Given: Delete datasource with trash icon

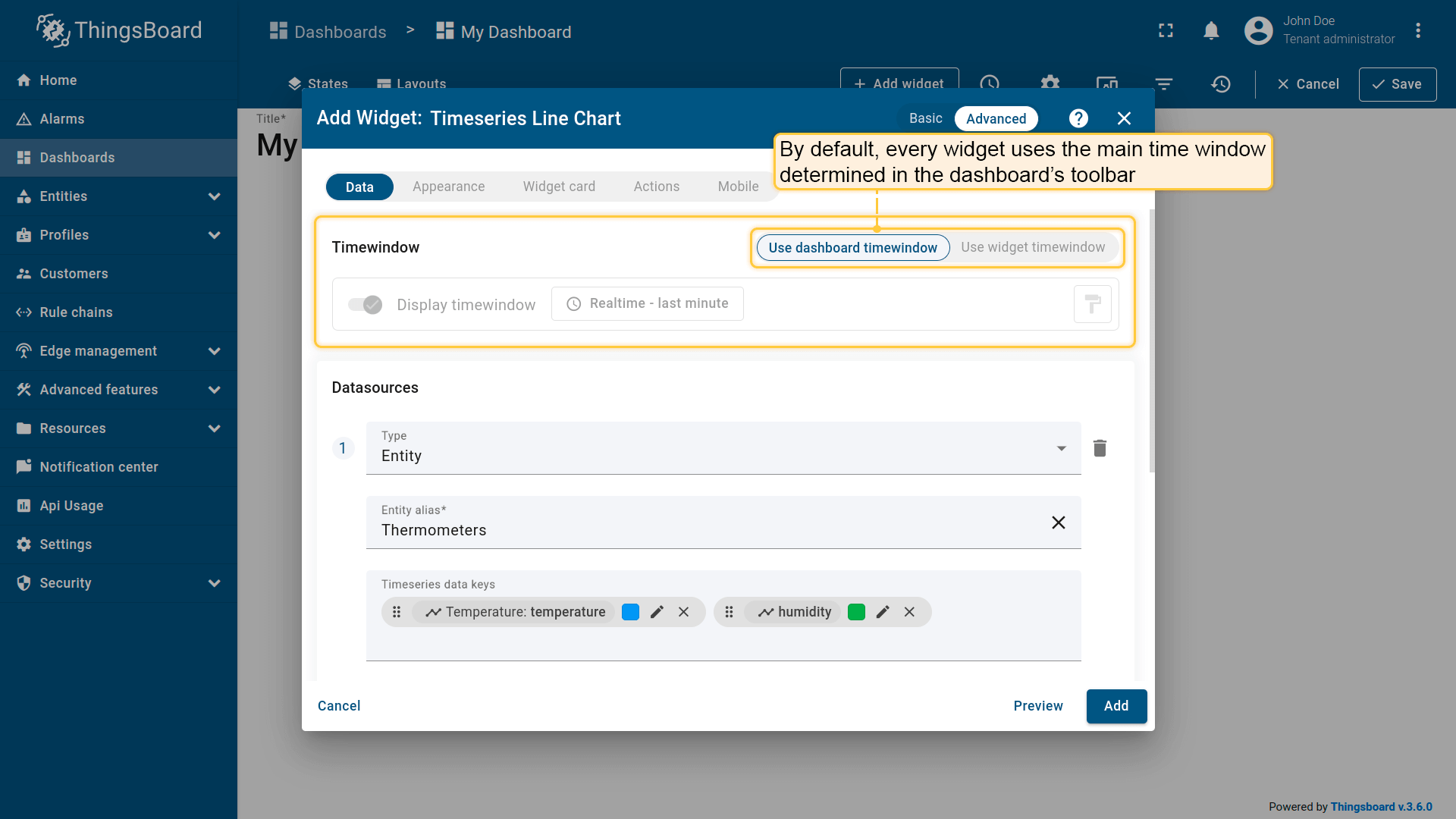Looking at the screenshot, I should pyautogui.click(x=1100, y=448).
